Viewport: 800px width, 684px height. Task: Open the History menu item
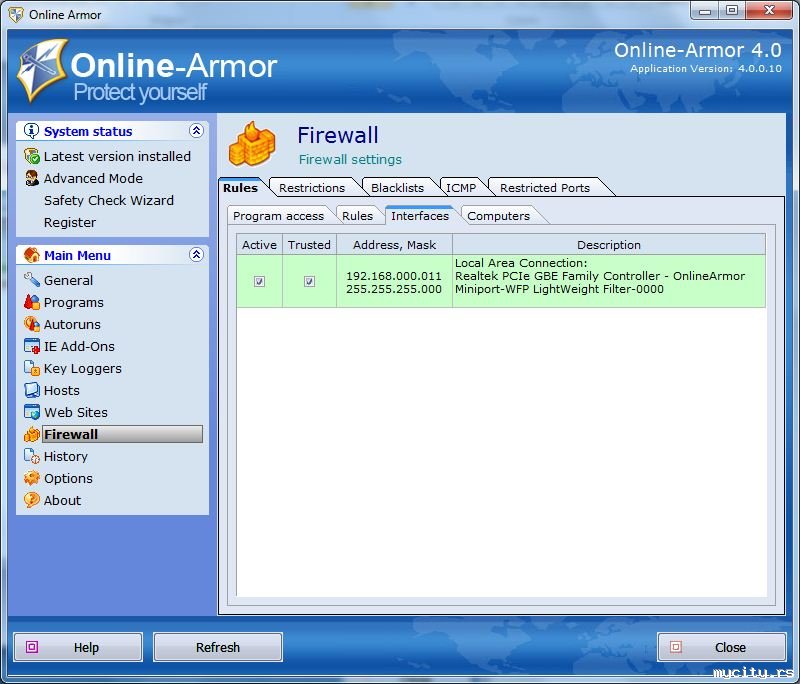click(x=66, y=456)
